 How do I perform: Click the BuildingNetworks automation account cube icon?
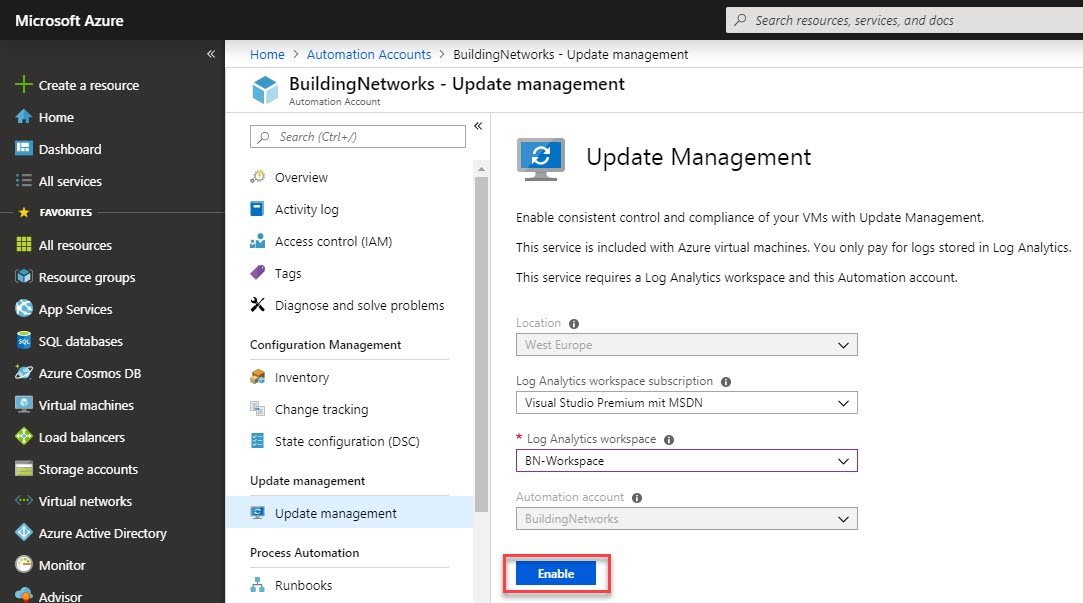point(265,90)
